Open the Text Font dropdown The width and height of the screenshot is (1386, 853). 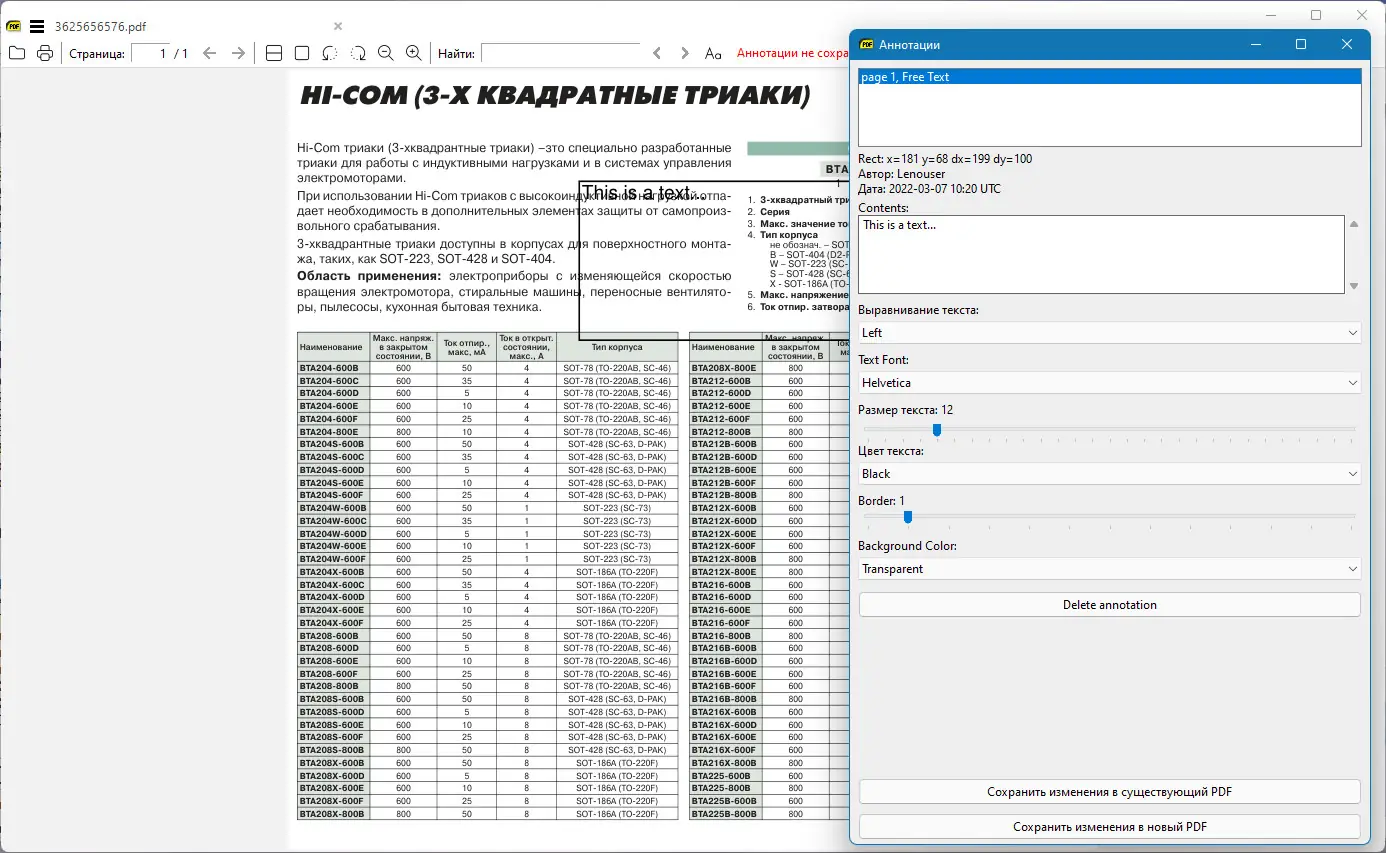coord(1109,383)
